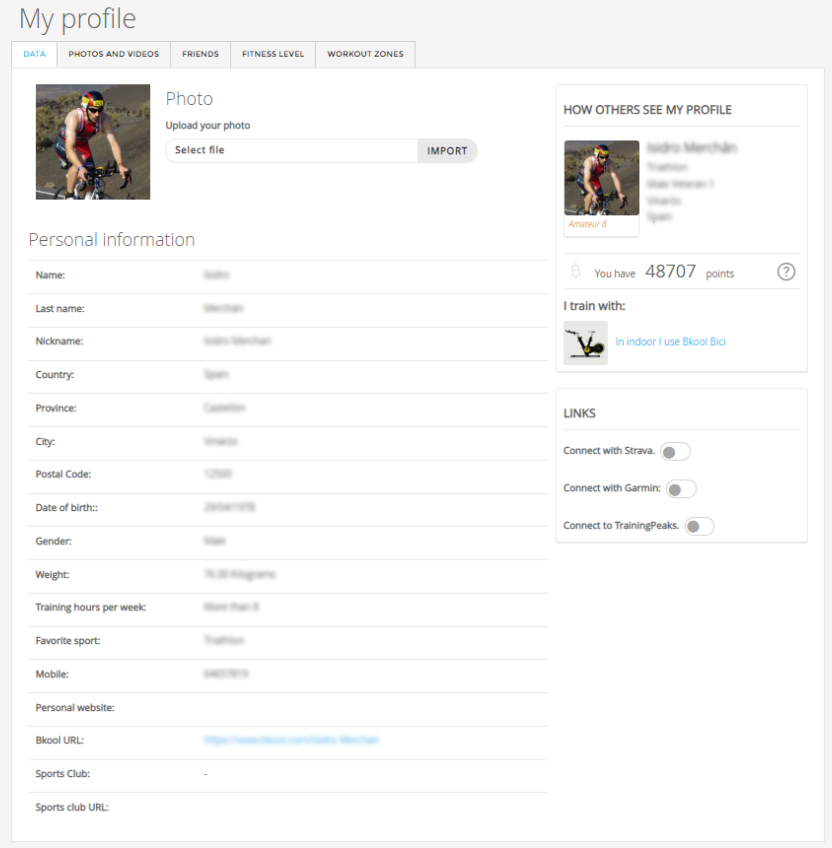Click the Name: field label
832x848 pixels.
click(x=50, y=275)
